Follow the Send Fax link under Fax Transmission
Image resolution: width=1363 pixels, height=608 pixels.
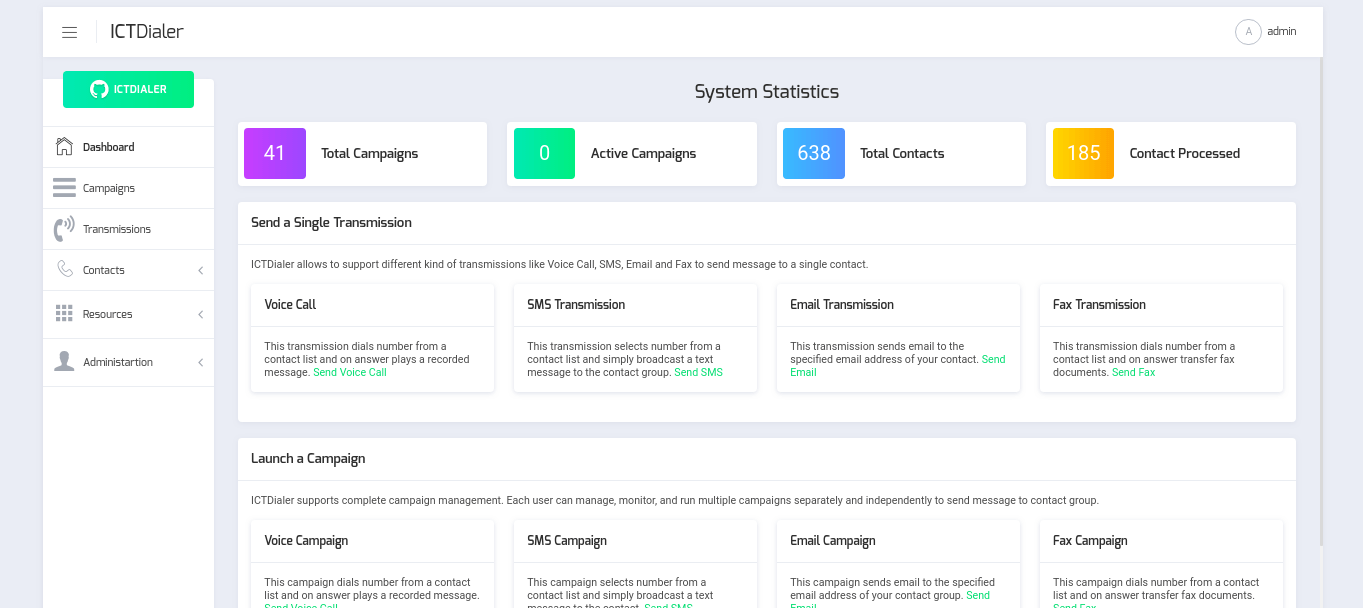(x=1133, y=372)
